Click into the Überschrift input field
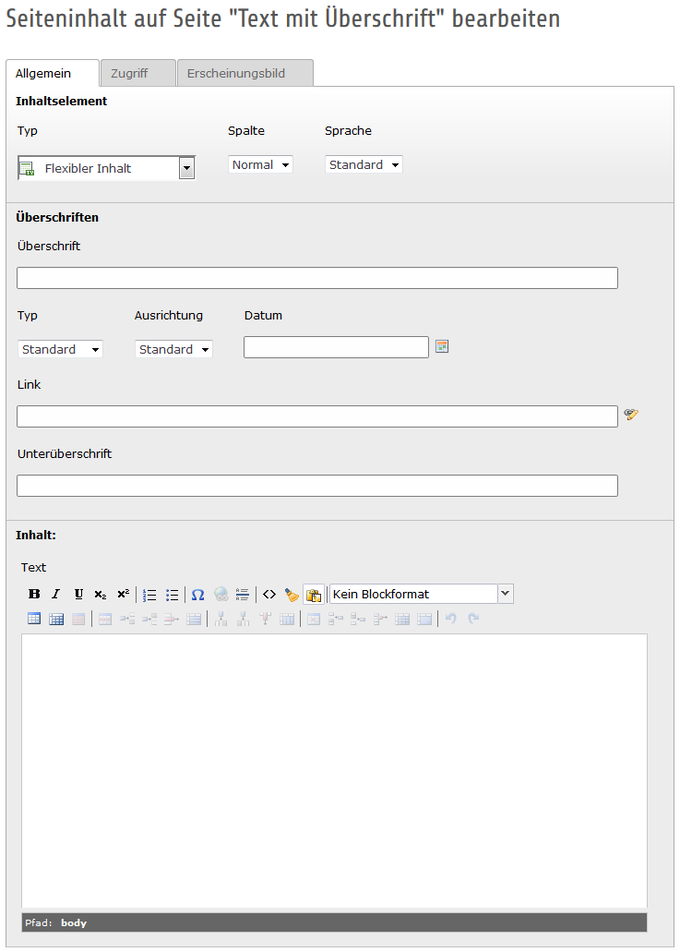 point(317,278)
